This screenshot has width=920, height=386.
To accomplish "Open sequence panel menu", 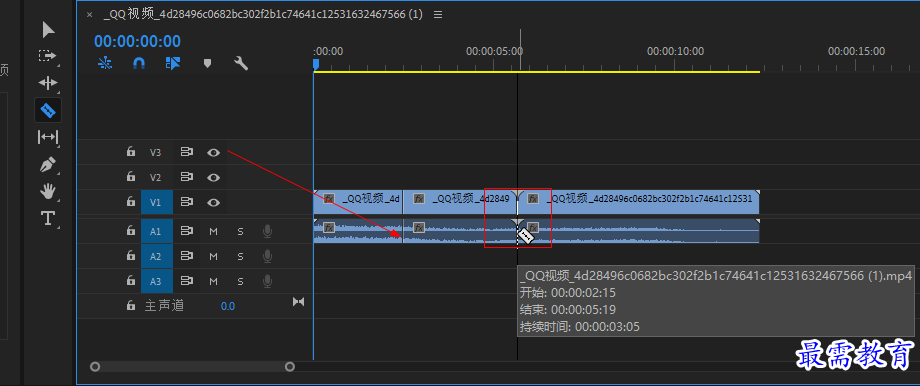I will 438,15.
